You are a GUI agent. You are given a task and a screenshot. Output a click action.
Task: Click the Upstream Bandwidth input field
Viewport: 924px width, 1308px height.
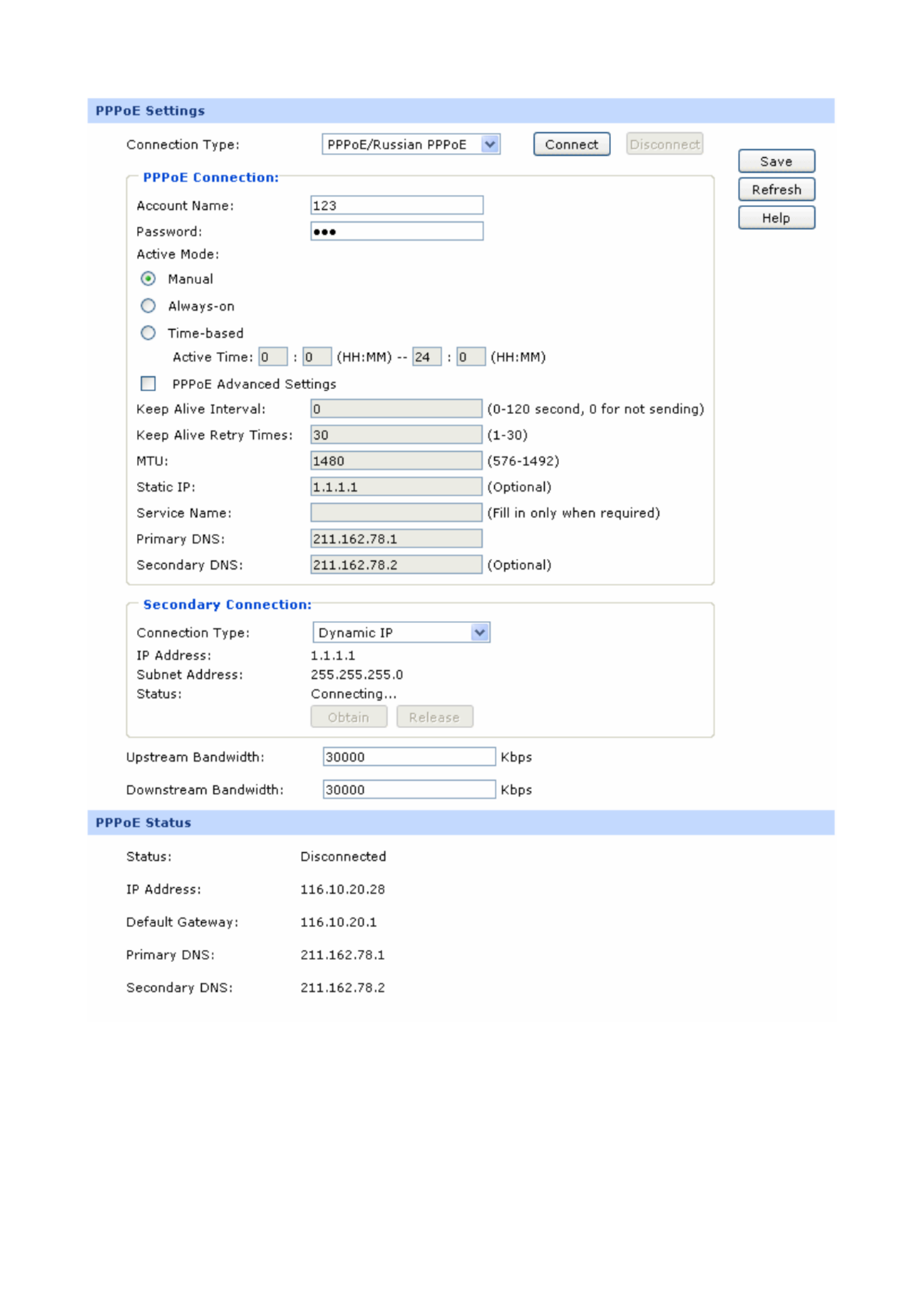(x=409, y=757)
